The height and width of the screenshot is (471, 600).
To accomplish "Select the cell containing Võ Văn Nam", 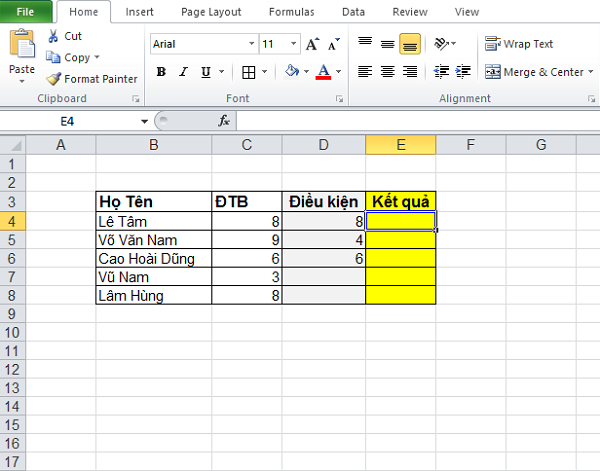I will pos(154,240).
